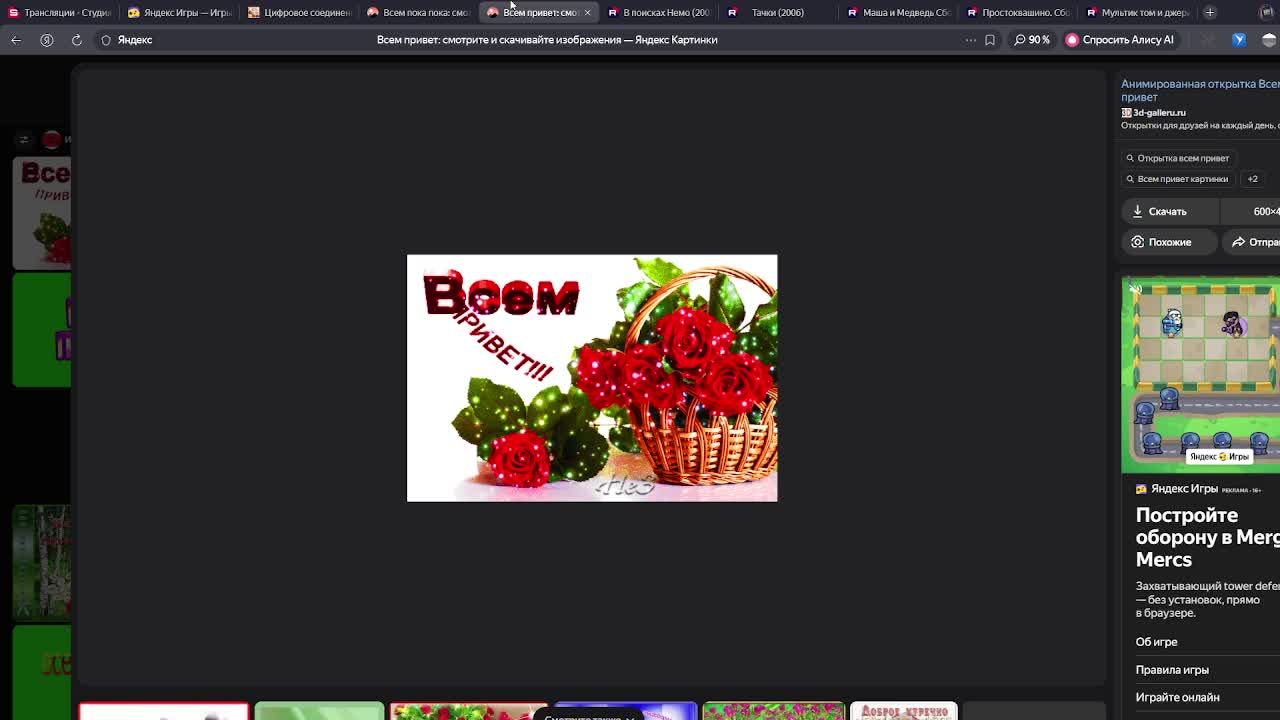The image size is (1280, 720).
Task: Switch to the Простоквашино tab
Action: [x=1018, y=12]
